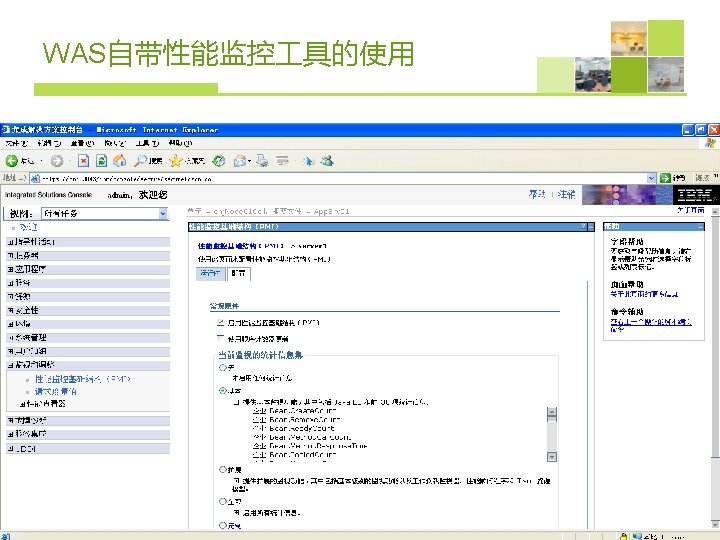This screenshot has width=720, height=540.
Task: Click the page icon in the address bar
Action: click(35, 178)
